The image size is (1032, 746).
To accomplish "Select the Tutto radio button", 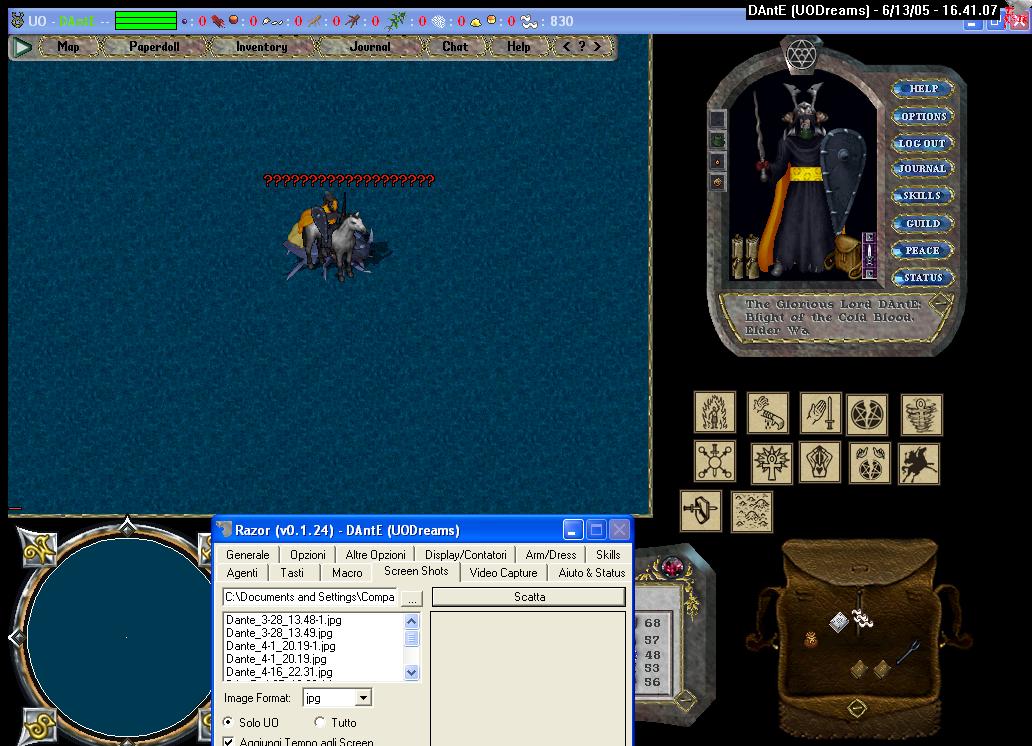I will click(320, 722).
